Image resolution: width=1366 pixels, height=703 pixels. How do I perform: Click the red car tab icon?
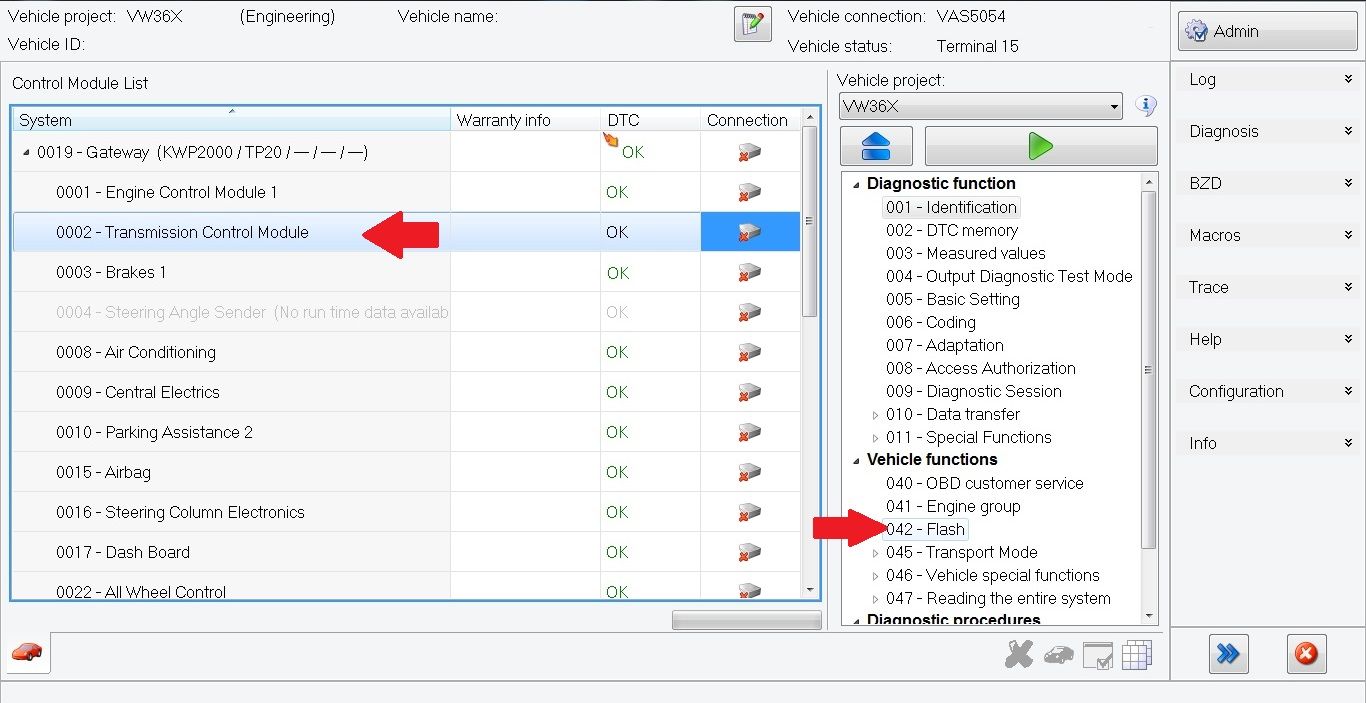pyautogui.click(x=27, y=652)
